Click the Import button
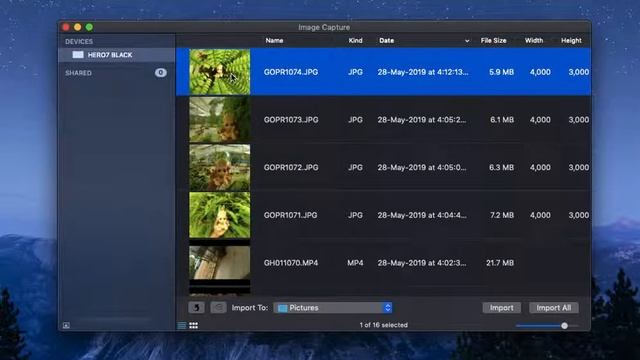 (x=502, y=308)
